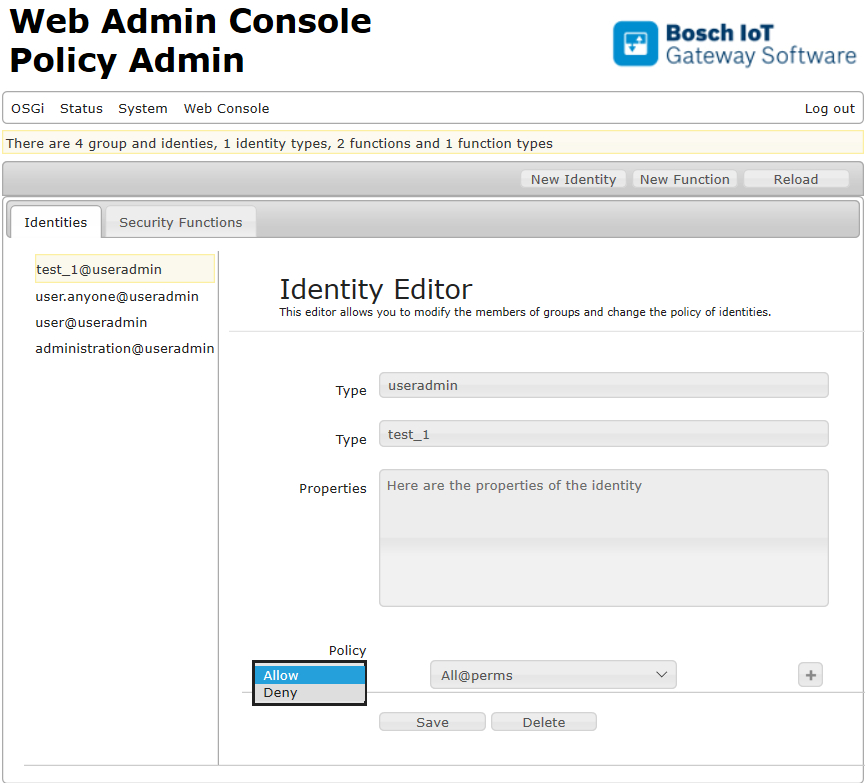Viewport: 865px width, 783px height.
Task: Select administration@useradmin from the identity list
Action: click(125, 348)
